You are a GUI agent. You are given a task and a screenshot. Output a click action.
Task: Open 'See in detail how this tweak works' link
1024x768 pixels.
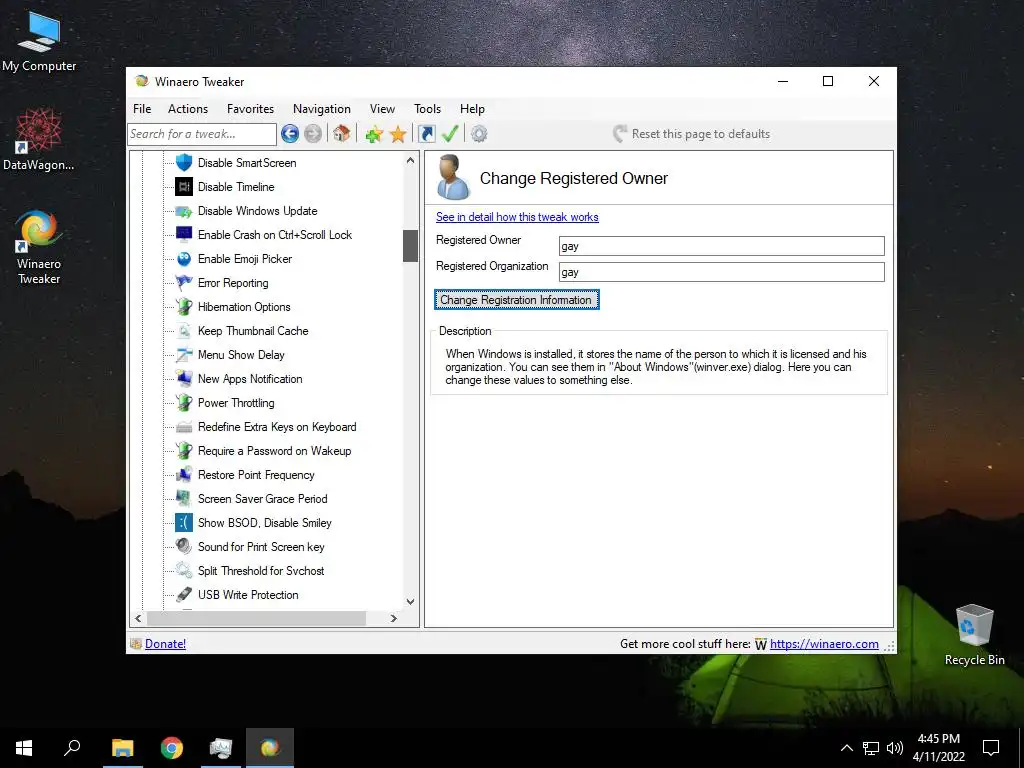click(517, 217)
